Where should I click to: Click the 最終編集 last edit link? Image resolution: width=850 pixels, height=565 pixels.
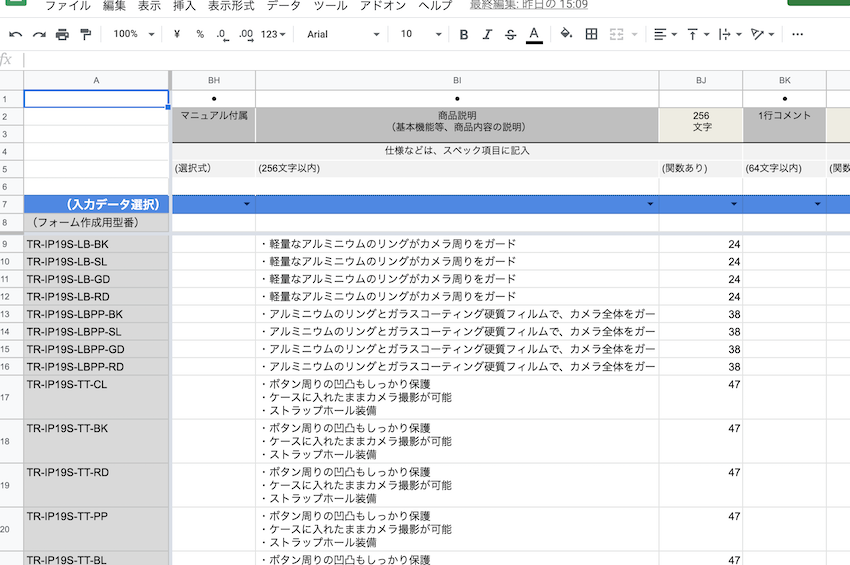click(x=528, y=6)
